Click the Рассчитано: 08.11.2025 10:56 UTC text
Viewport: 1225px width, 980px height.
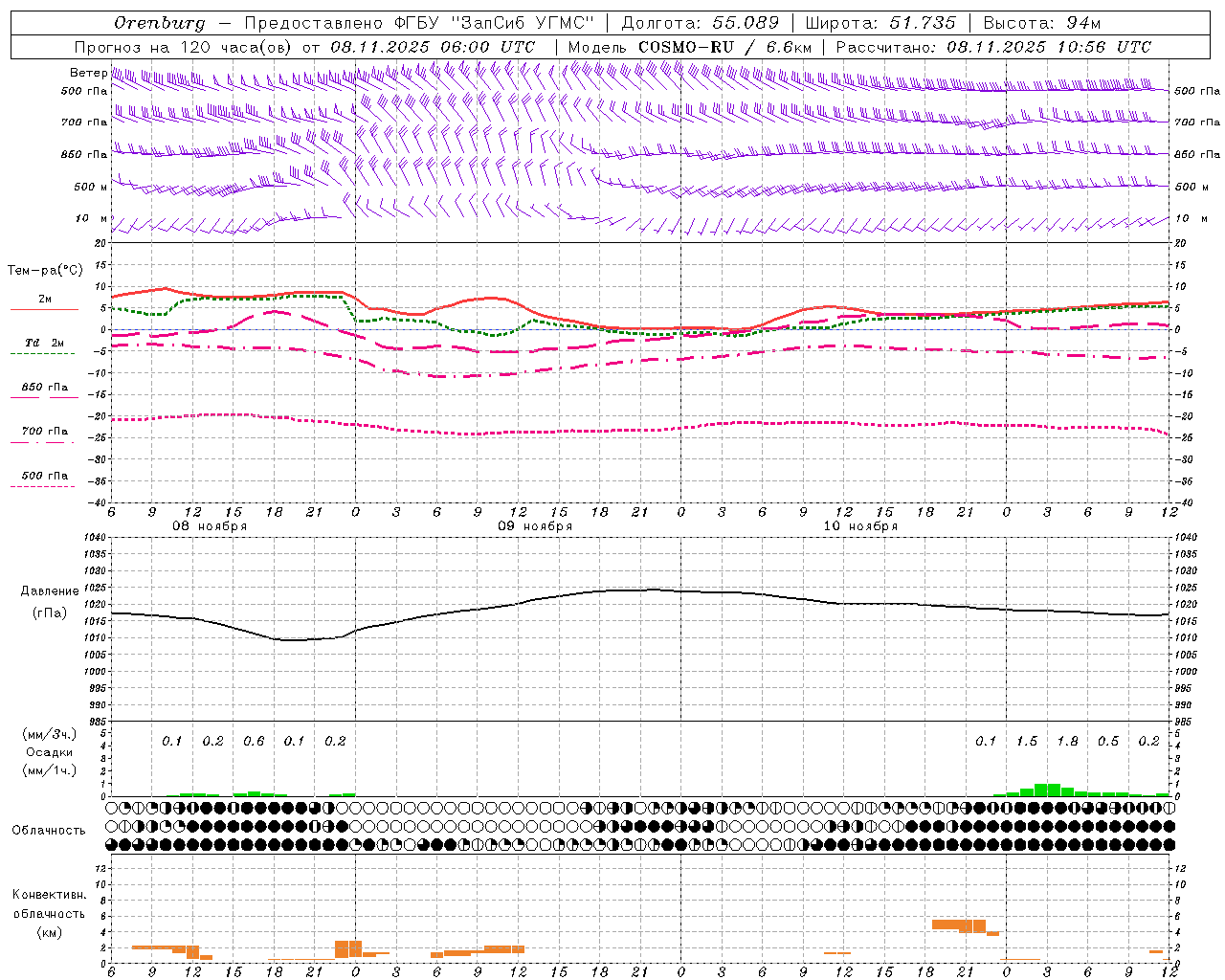click(993, 47)
